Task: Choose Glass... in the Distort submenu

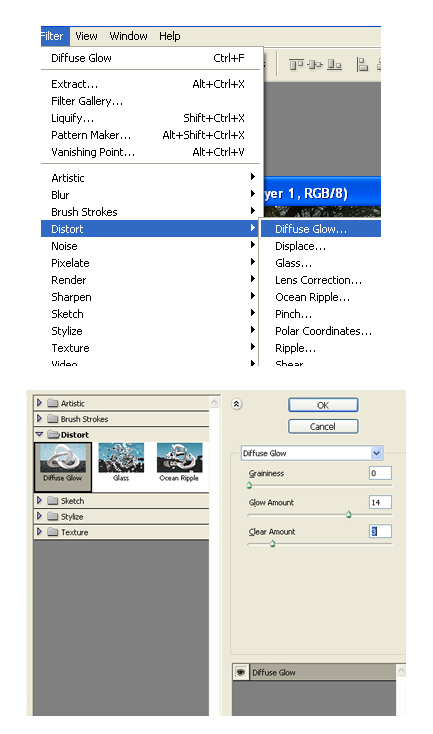Action: [321, 263]
